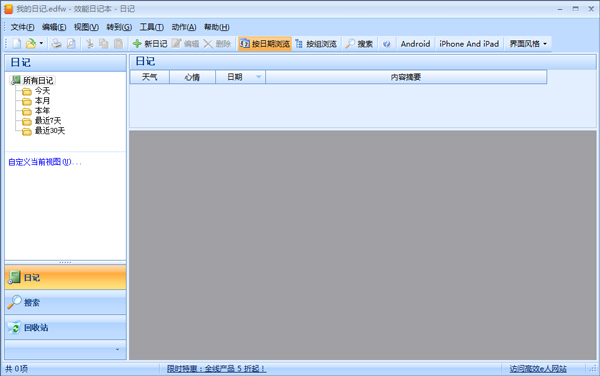This screenshot has height=376, width=600.
Task: Select 所有日记 root tree node
Action: (38, 80)
